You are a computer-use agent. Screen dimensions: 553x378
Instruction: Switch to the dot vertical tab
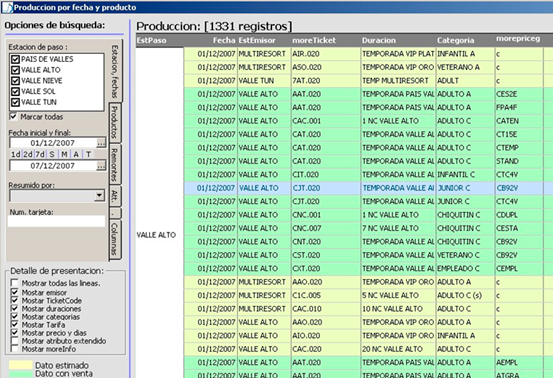114,213
